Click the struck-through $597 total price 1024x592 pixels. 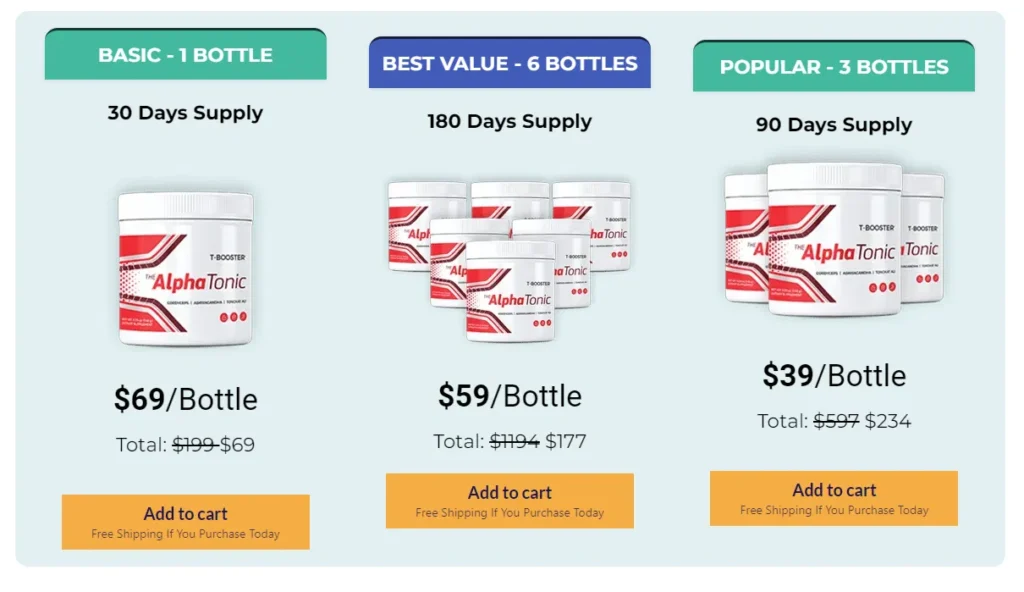[x=836, y=421]
